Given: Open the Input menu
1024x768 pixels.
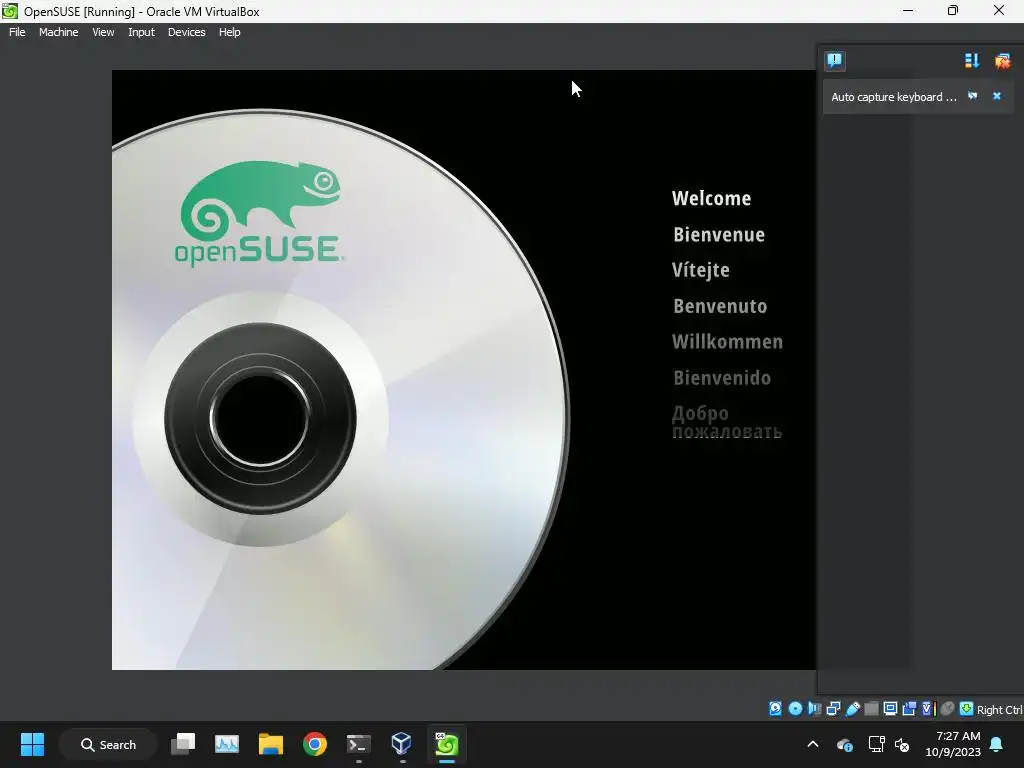Looking at the screenshot, I should click(x=141, y=32).
